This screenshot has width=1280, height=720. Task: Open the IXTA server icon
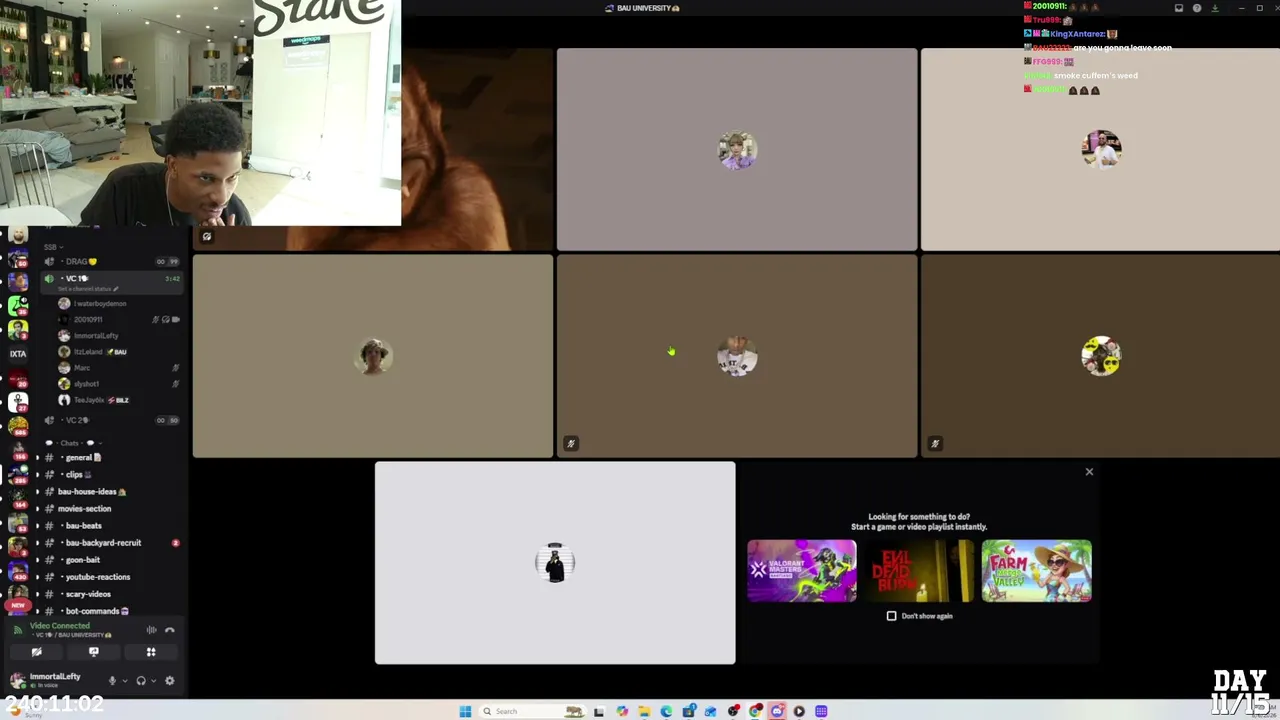pos(18,353)
